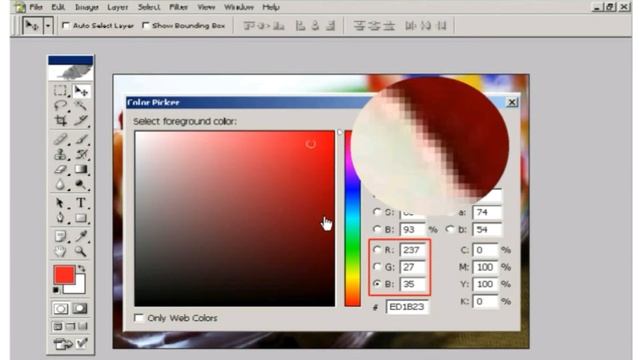This screenshot has height=360, width=640.
Task: Open the Window menu
Action: coord(239,7)
